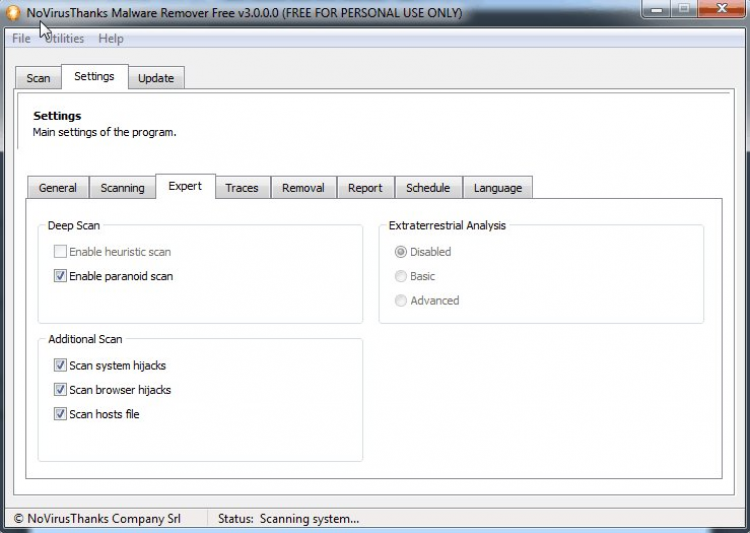This screenshot has width=750, height=533.
Task: Open the Schedule settings tab
Action: click(428, 188)
